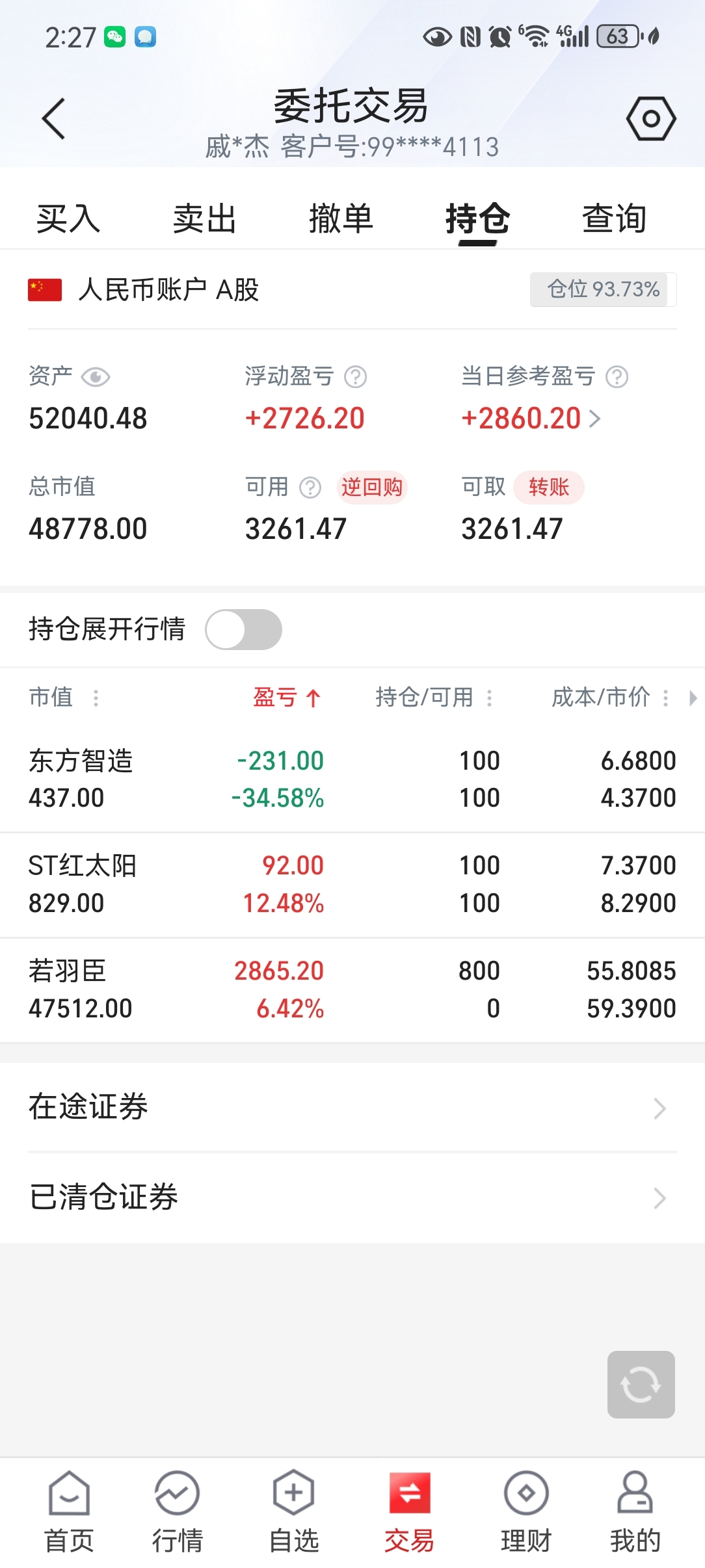
Task: Hide asset amount via eye icon
Action: pos(96,377)
